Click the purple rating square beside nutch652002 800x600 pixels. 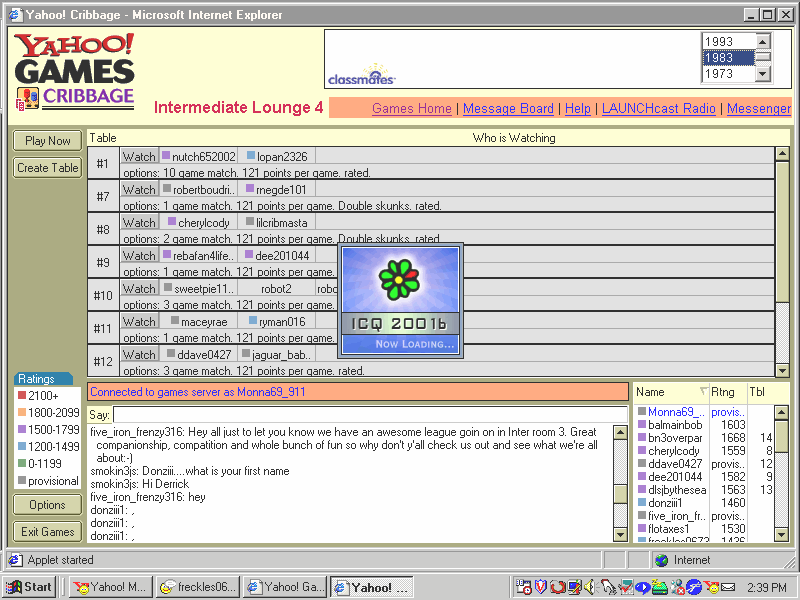[x=166, y=155]
